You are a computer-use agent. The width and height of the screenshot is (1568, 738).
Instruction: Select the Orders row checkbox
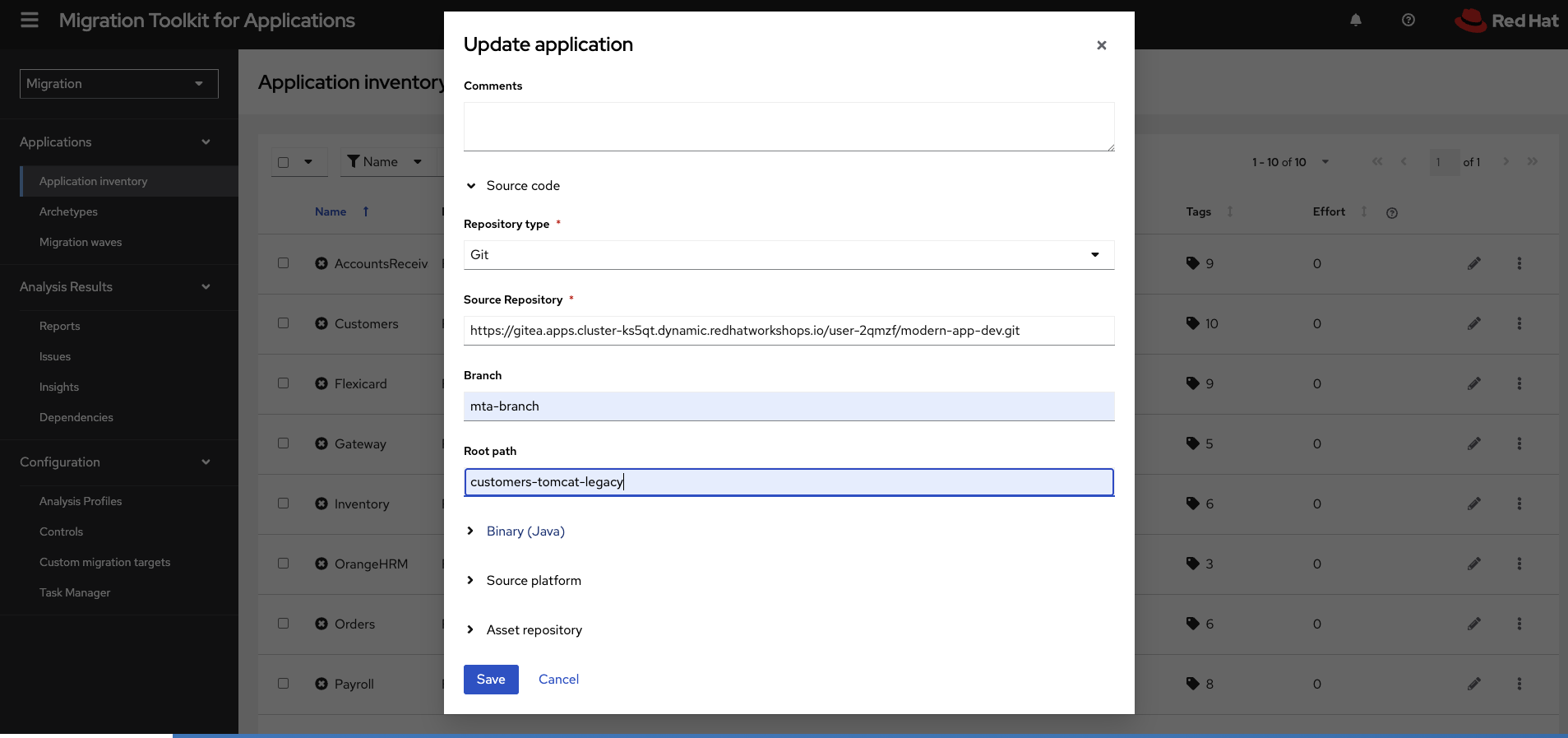point(284,624)
